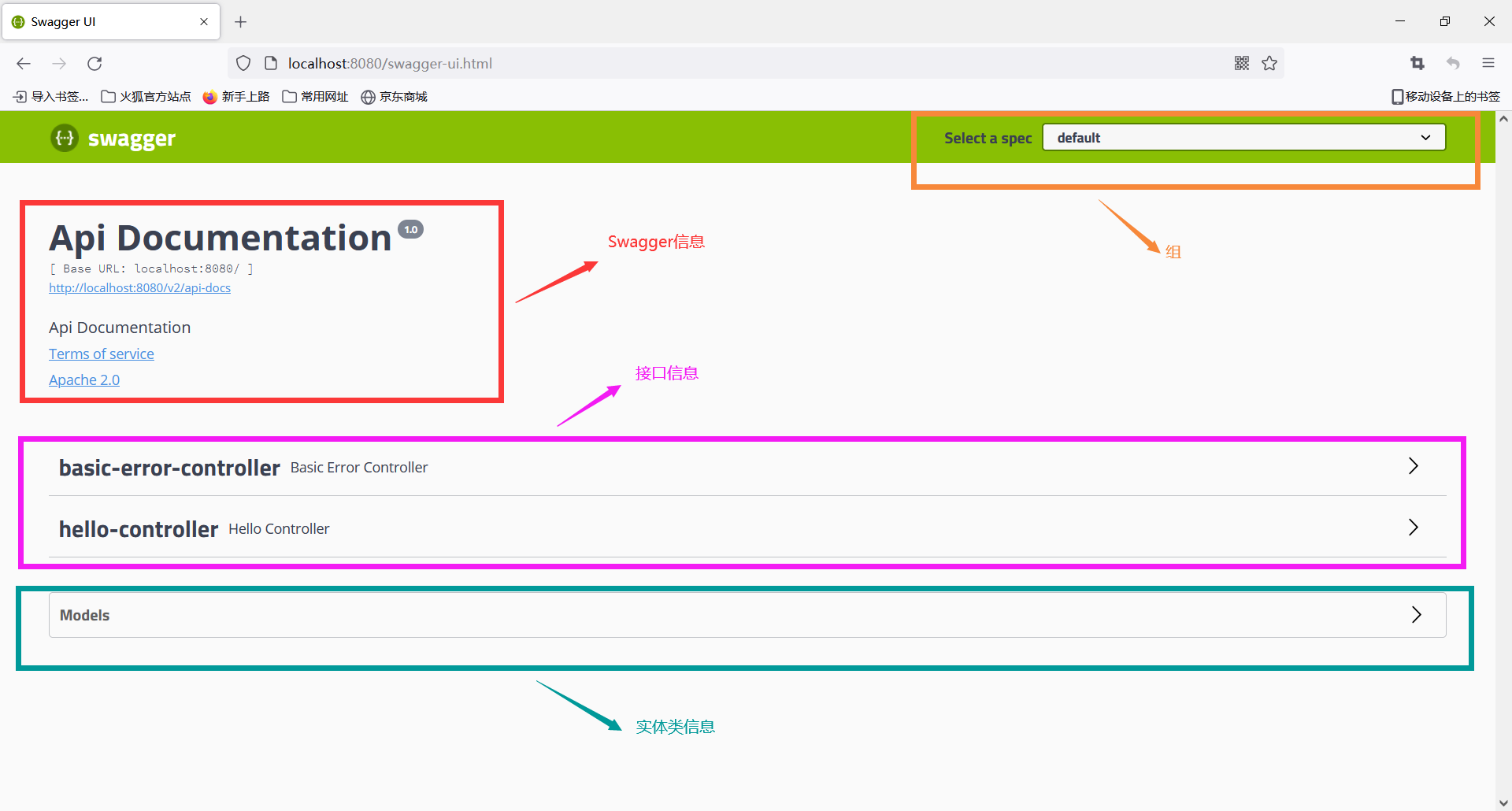Click the page scrollbar down arrow
The image size is (1512, 811).
point(1503,803)
